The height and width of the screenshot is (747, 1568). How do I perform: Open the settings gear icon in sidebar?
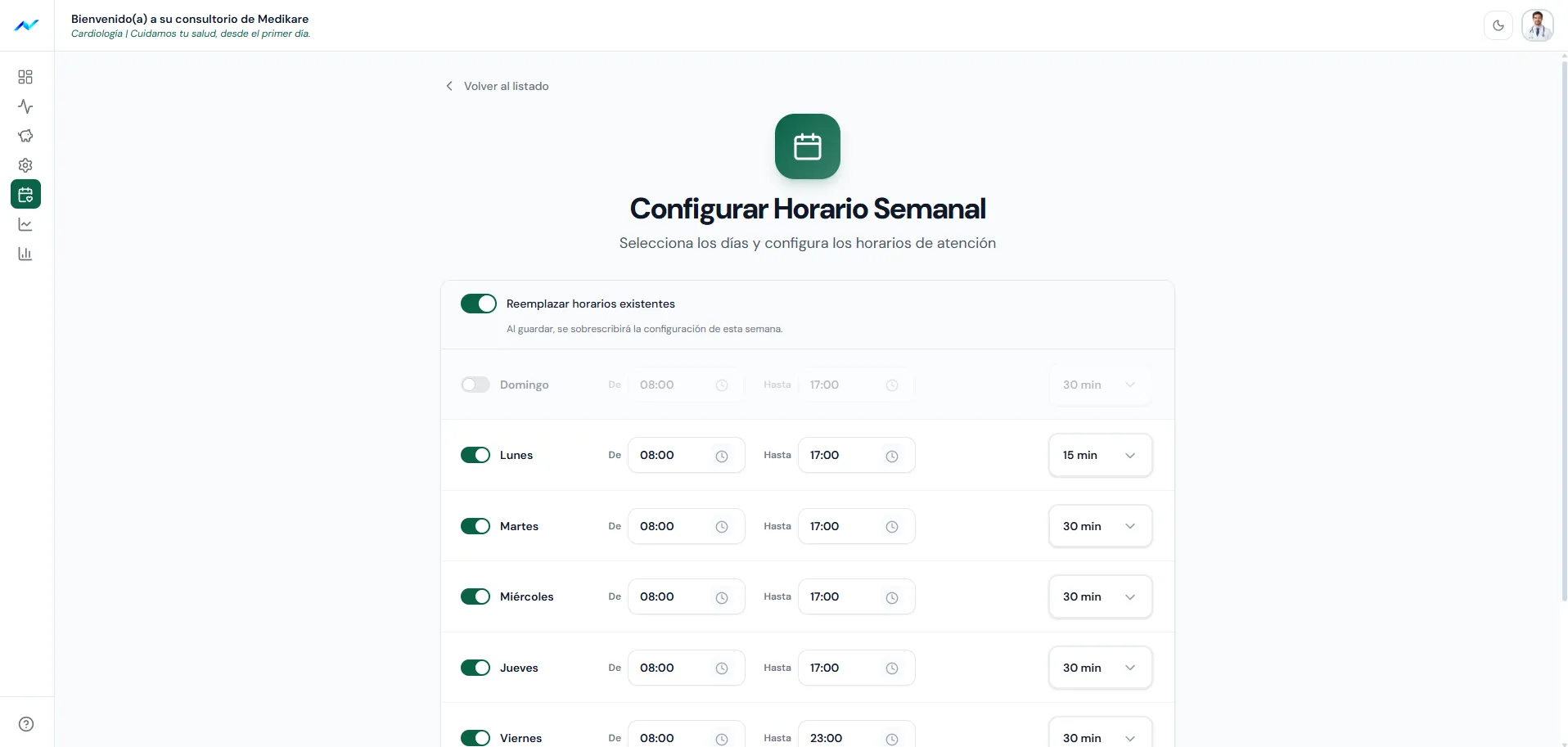coord(25,165)
